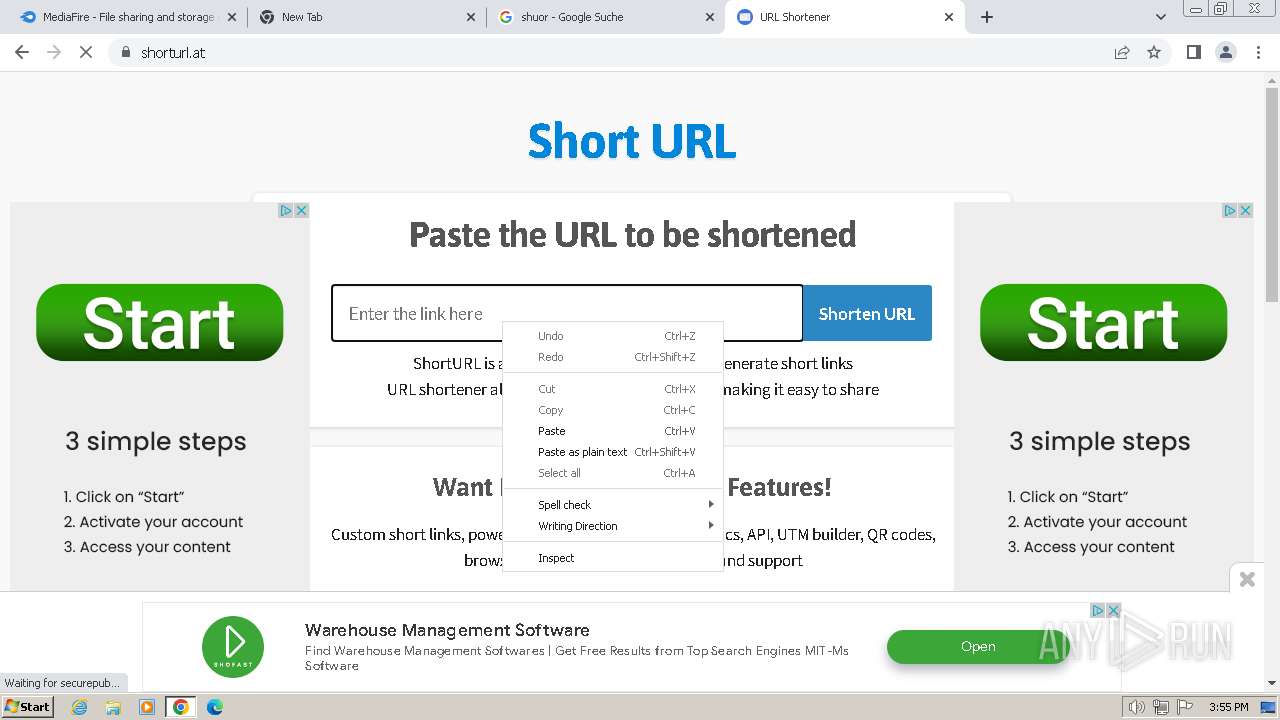The width and height of the screenshot is (1280, 720).
Task: Click the left ad Start button
Action: tap(160, 322)
